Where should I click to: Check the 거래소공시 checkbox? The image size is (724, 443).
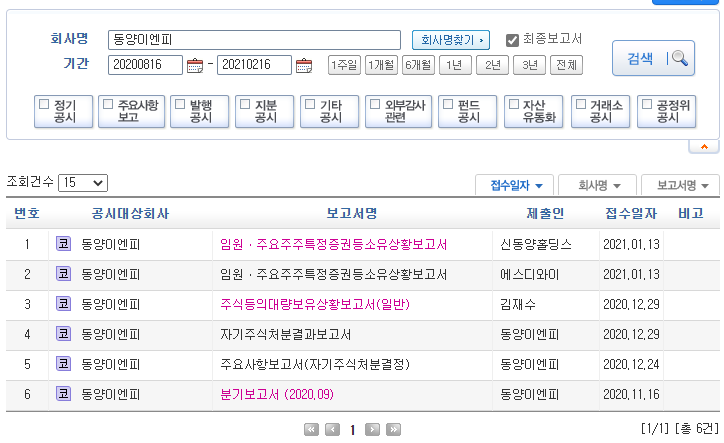point(581,104)
